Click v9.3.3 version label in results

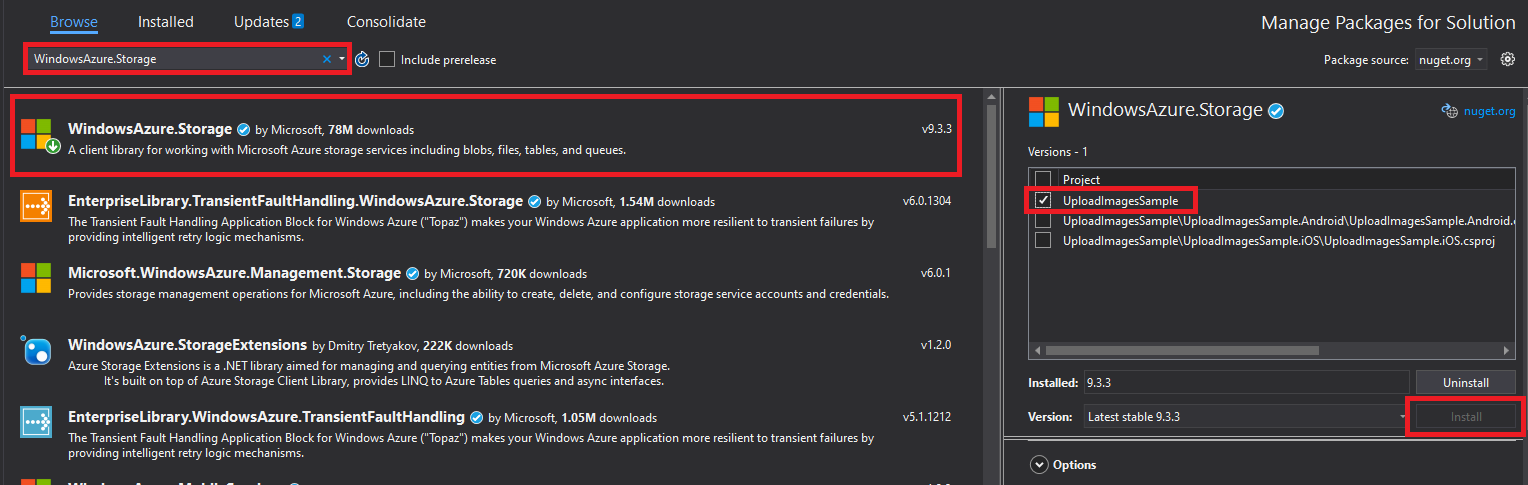[936, 130]
